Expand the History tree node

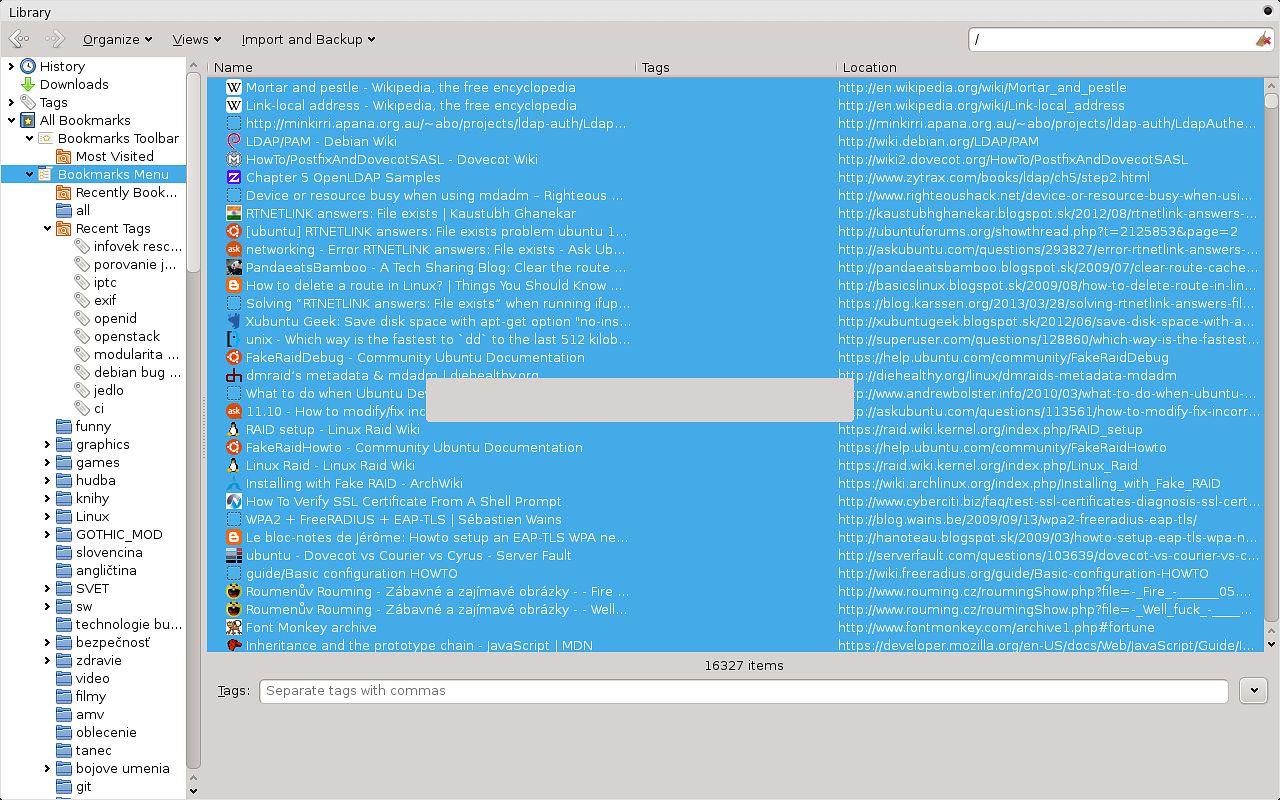11,66
